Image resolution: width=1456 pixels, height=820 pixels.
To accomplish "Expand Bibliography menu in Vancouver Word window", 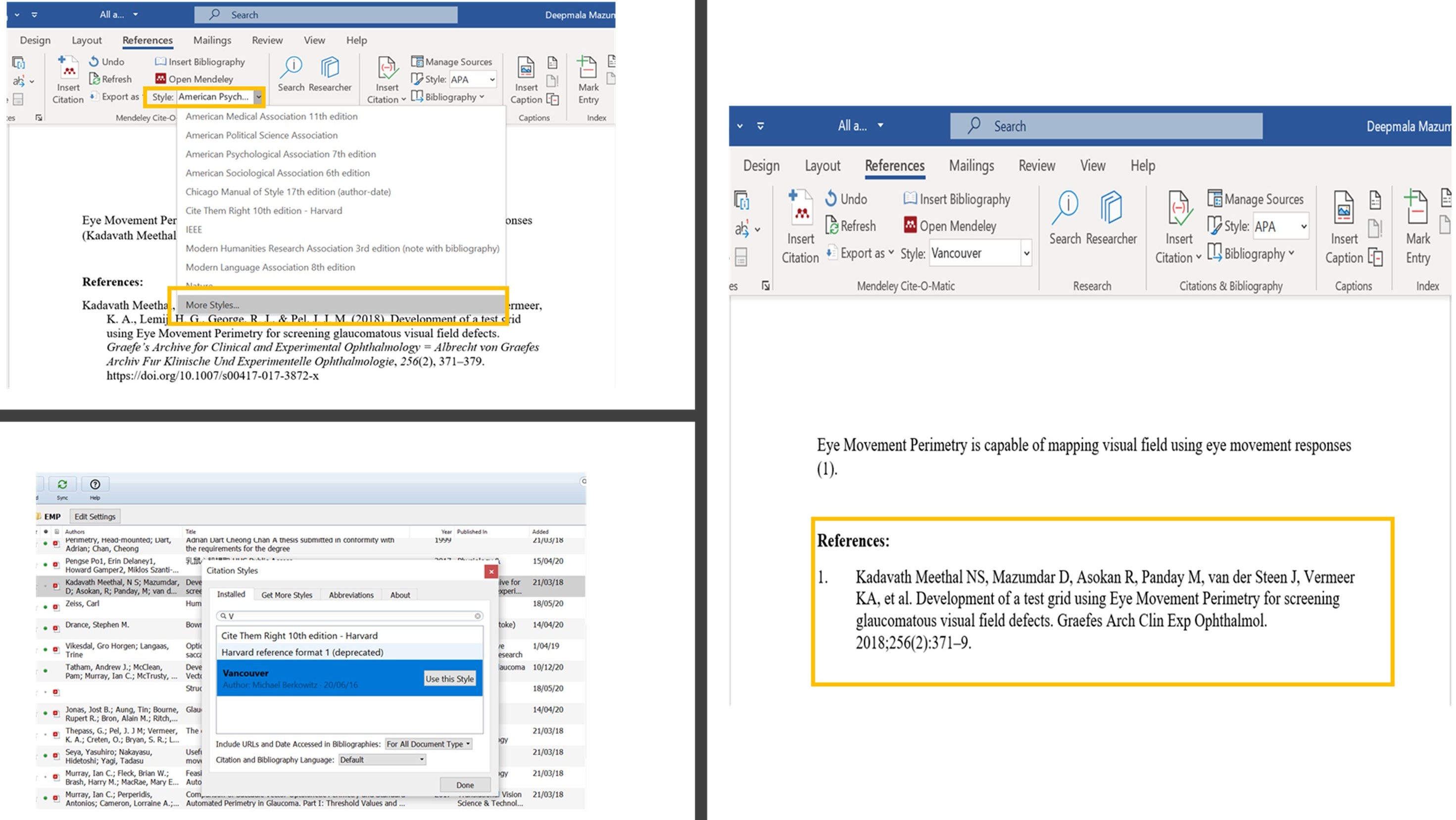I will click(1252, 254).
